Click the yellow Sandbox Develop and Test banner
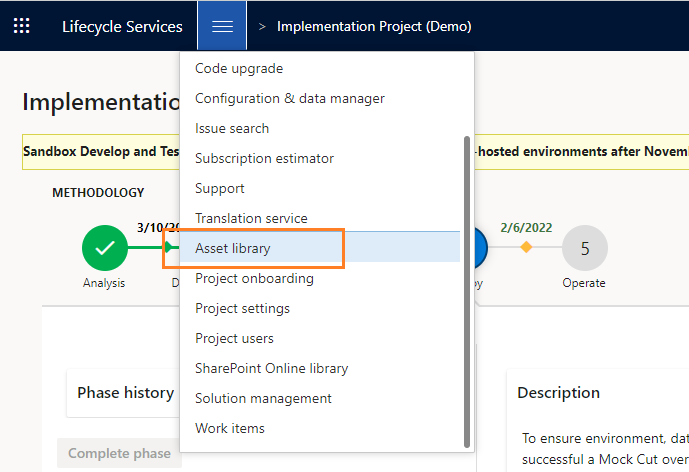Screen dimensions: 689x472 (101, 152)
